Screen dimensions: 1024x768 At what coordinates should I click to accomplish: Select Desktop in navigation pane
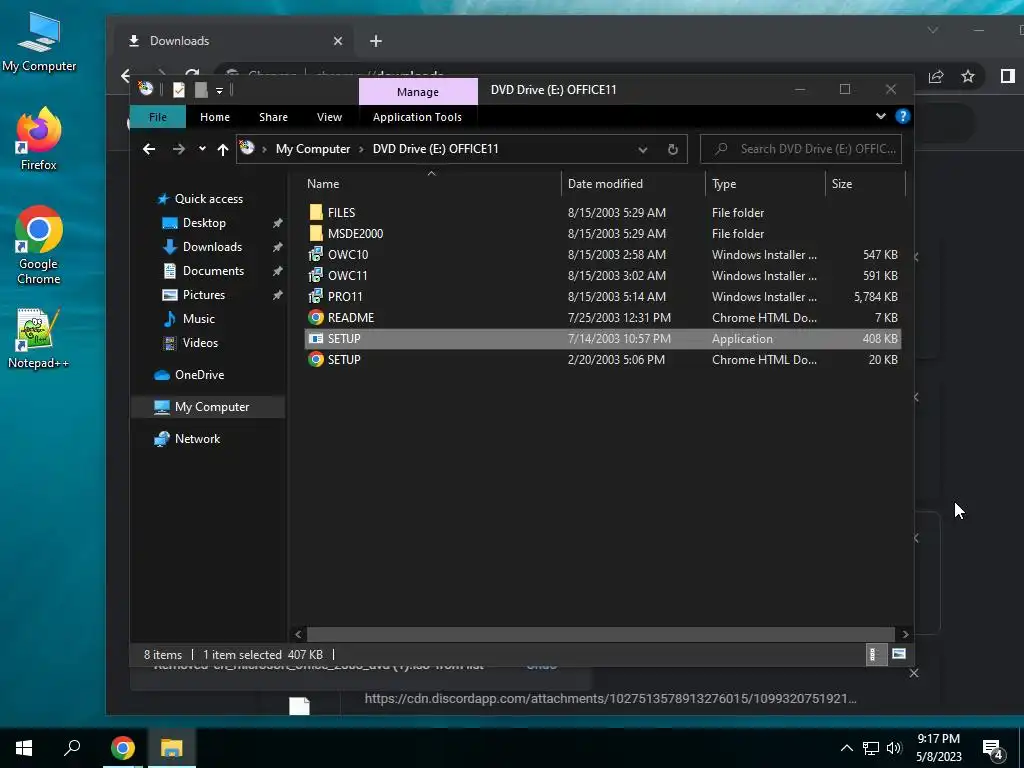tap(204, 223)
